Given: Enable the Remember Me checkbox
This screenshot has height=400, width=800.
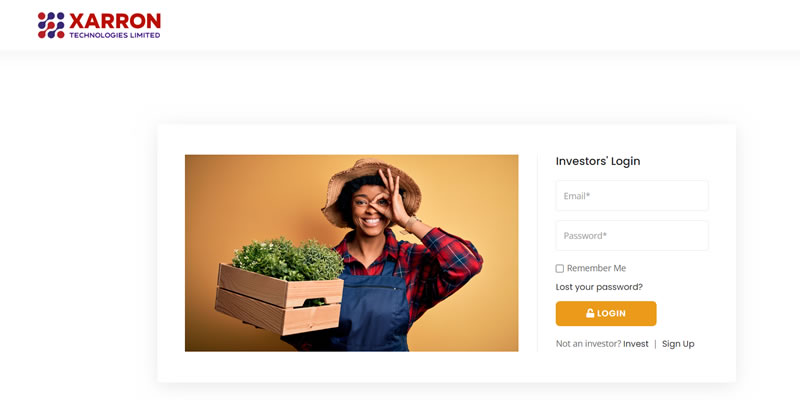Looking at the screenshot, I should (560, 268).
